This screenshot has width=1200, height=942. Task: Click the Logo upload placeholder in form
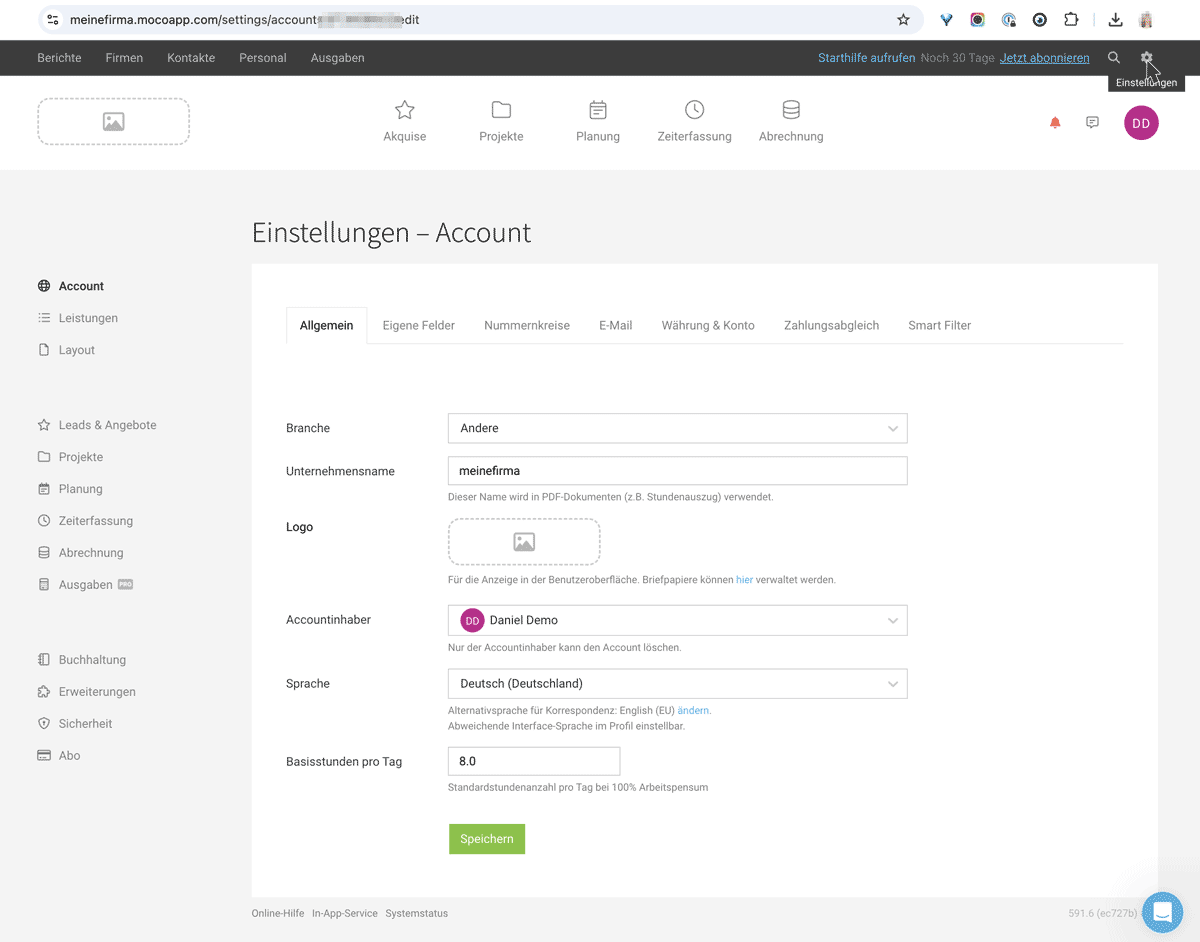pyautogui.click(x=524, y=542)
